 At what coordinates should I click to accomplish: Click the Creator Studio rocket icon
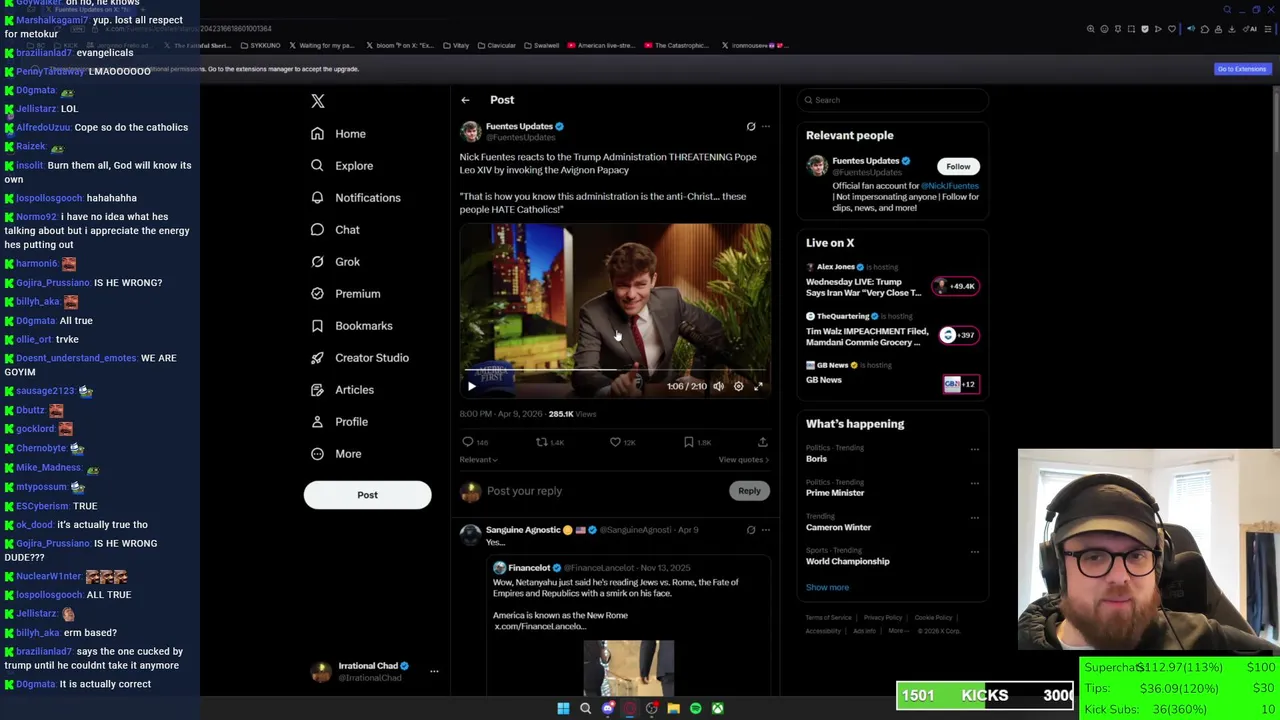(x=317, y=358)
